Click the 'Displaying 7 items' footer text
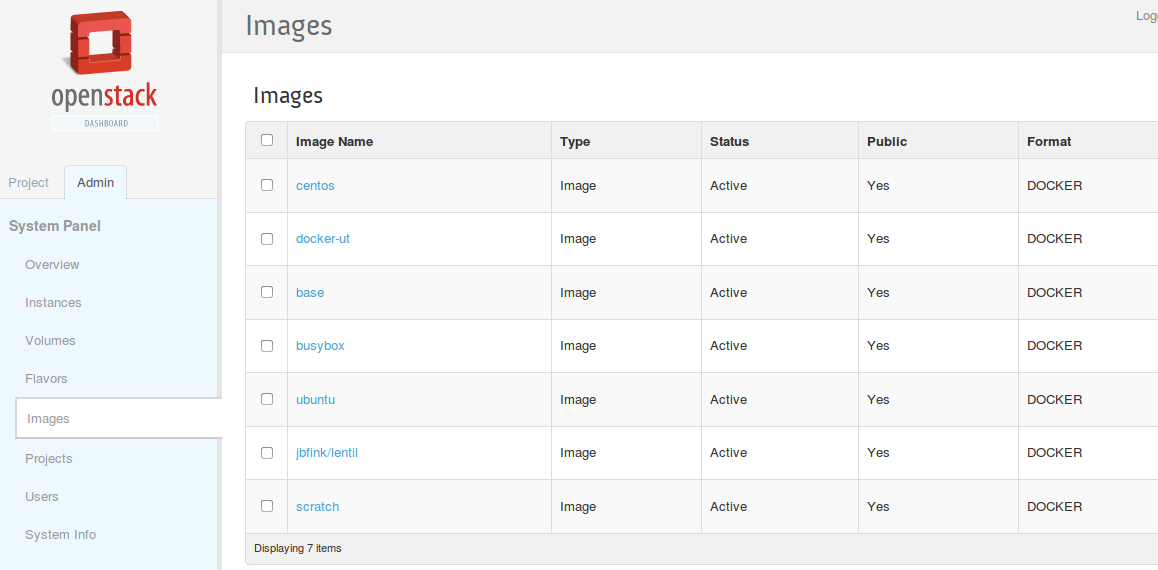Screen dimensions: 1158x570 pyautogui.click(x=298, y=549)
